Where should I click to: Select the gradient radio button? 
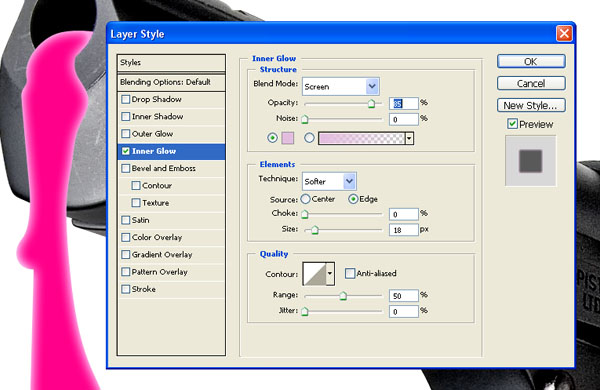click(x=309, y=138)
